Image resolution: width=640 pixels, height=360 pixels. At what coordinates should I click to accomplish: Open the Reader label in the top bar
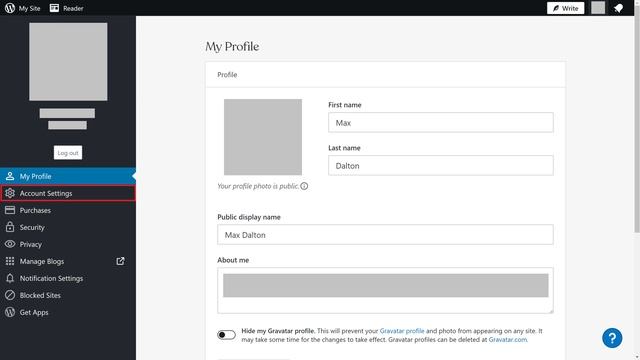point(73,8)
